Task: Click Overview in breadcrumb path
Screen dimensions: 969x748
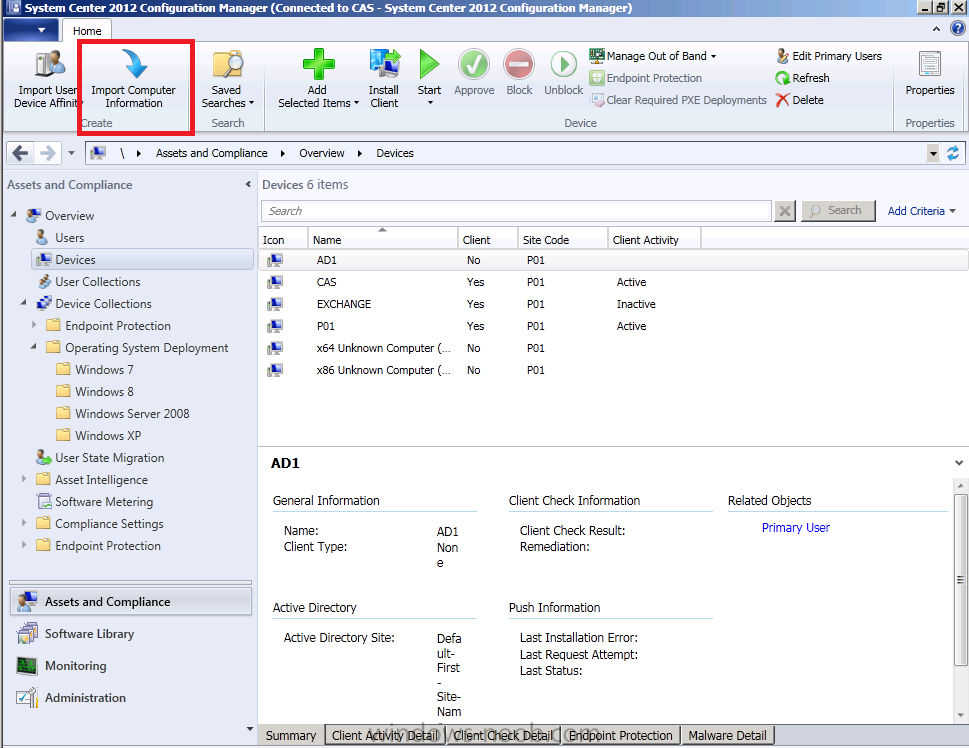Action: tap(321, 153)
